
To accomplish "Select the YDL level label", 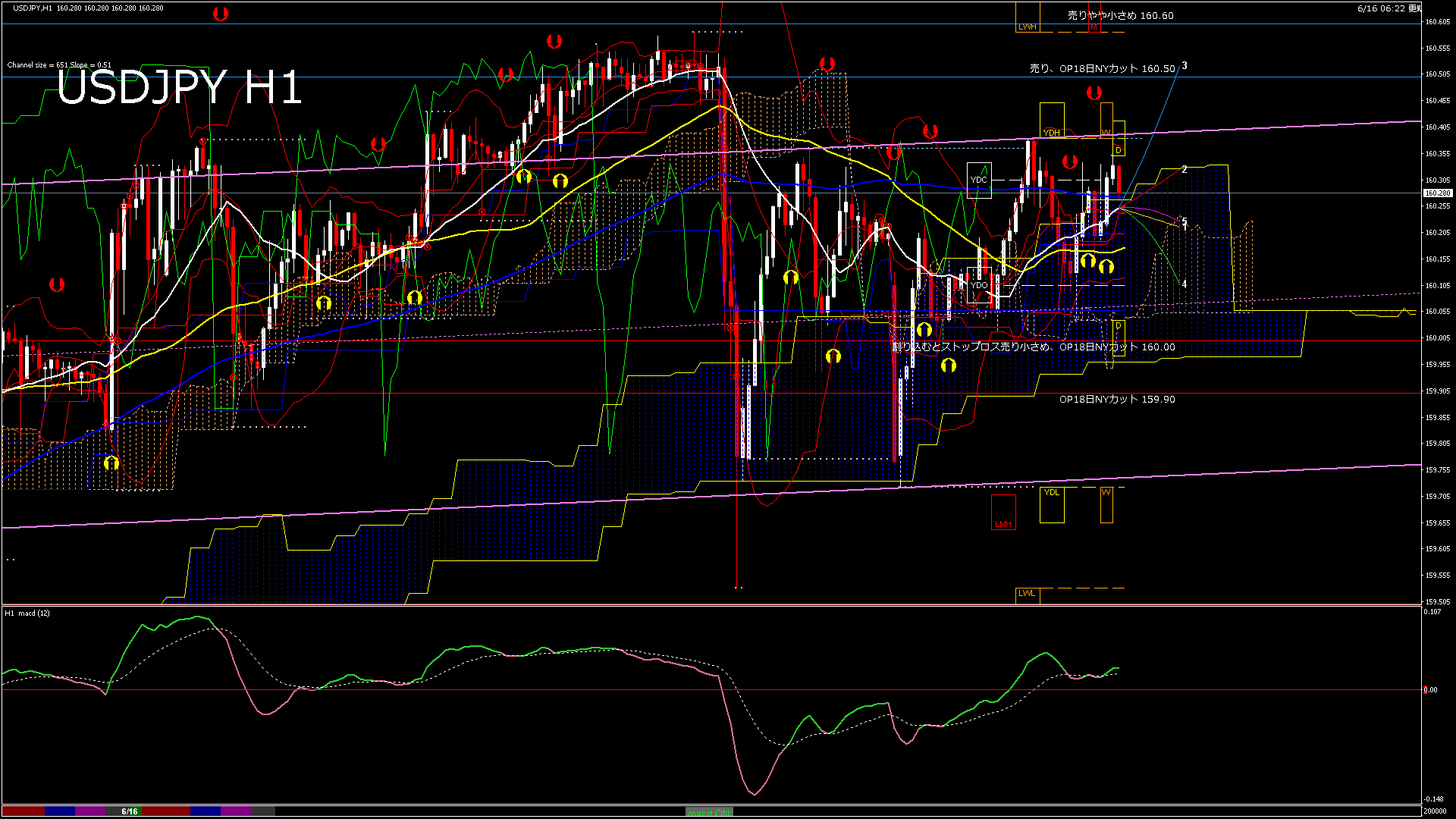I will [x=1052, y=492].
